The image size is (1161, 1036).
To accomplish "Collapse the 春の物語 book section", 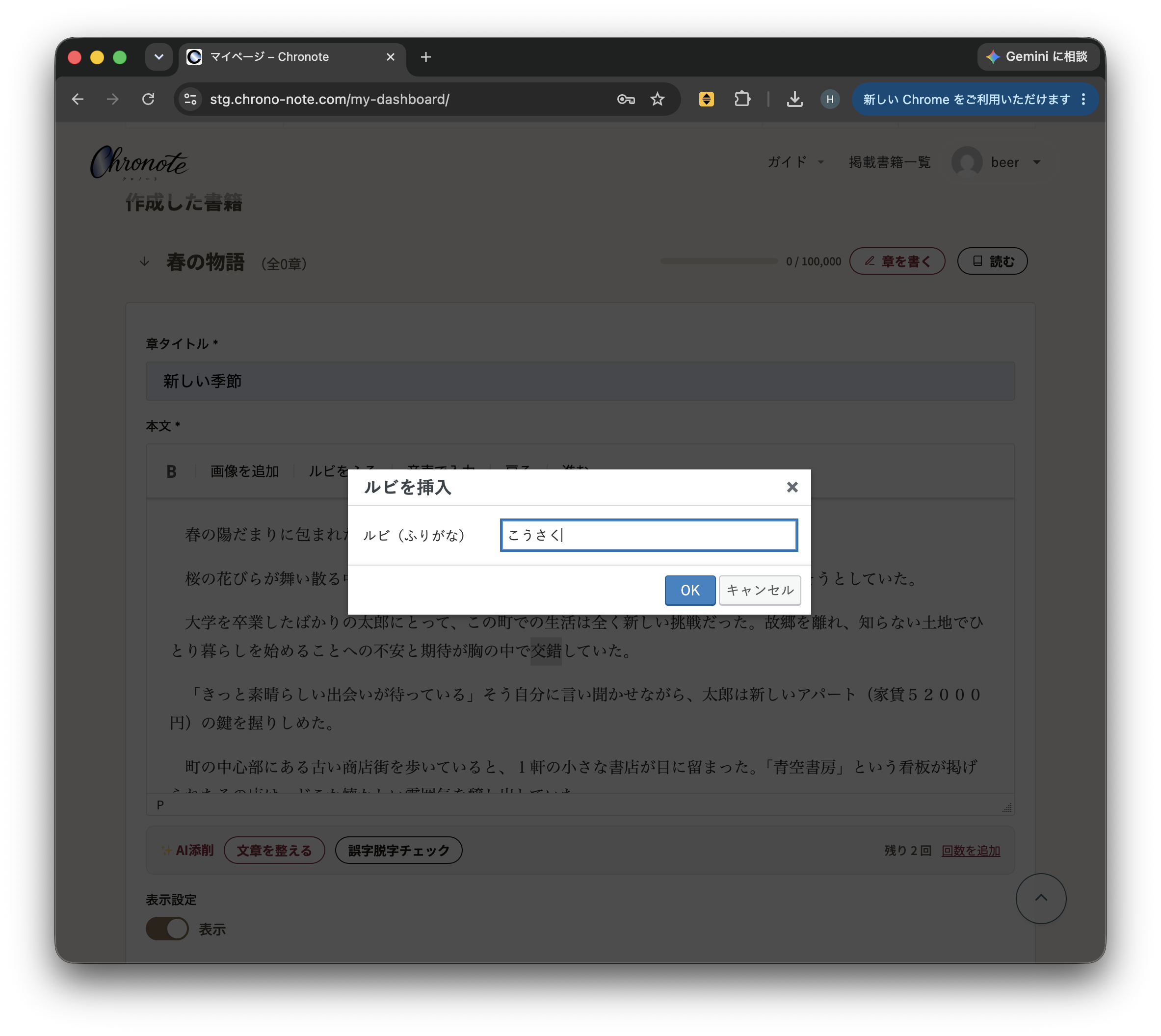I will 145,262.
